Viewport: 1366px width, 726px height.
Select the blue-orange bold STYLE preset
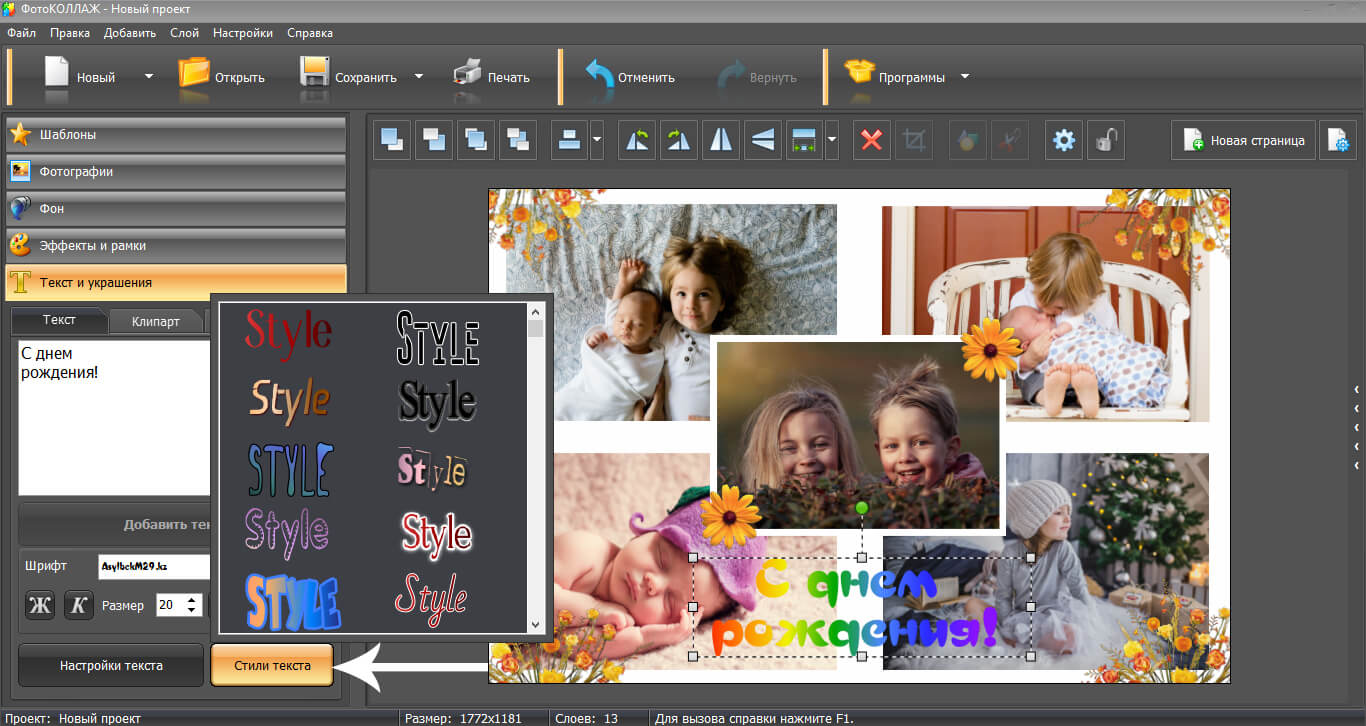tap(293, 602)
